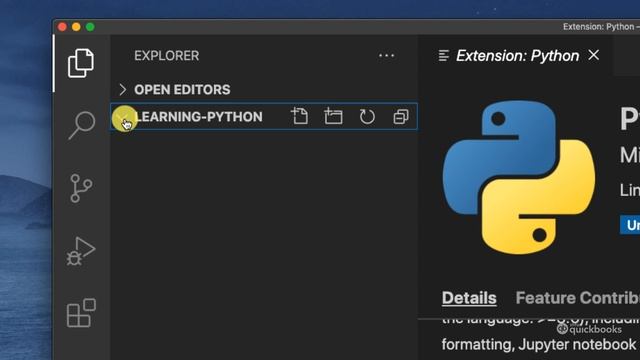Click the yellow minimize window button
The width and height of the screenshot is (640, 360).
click(76, 27)
